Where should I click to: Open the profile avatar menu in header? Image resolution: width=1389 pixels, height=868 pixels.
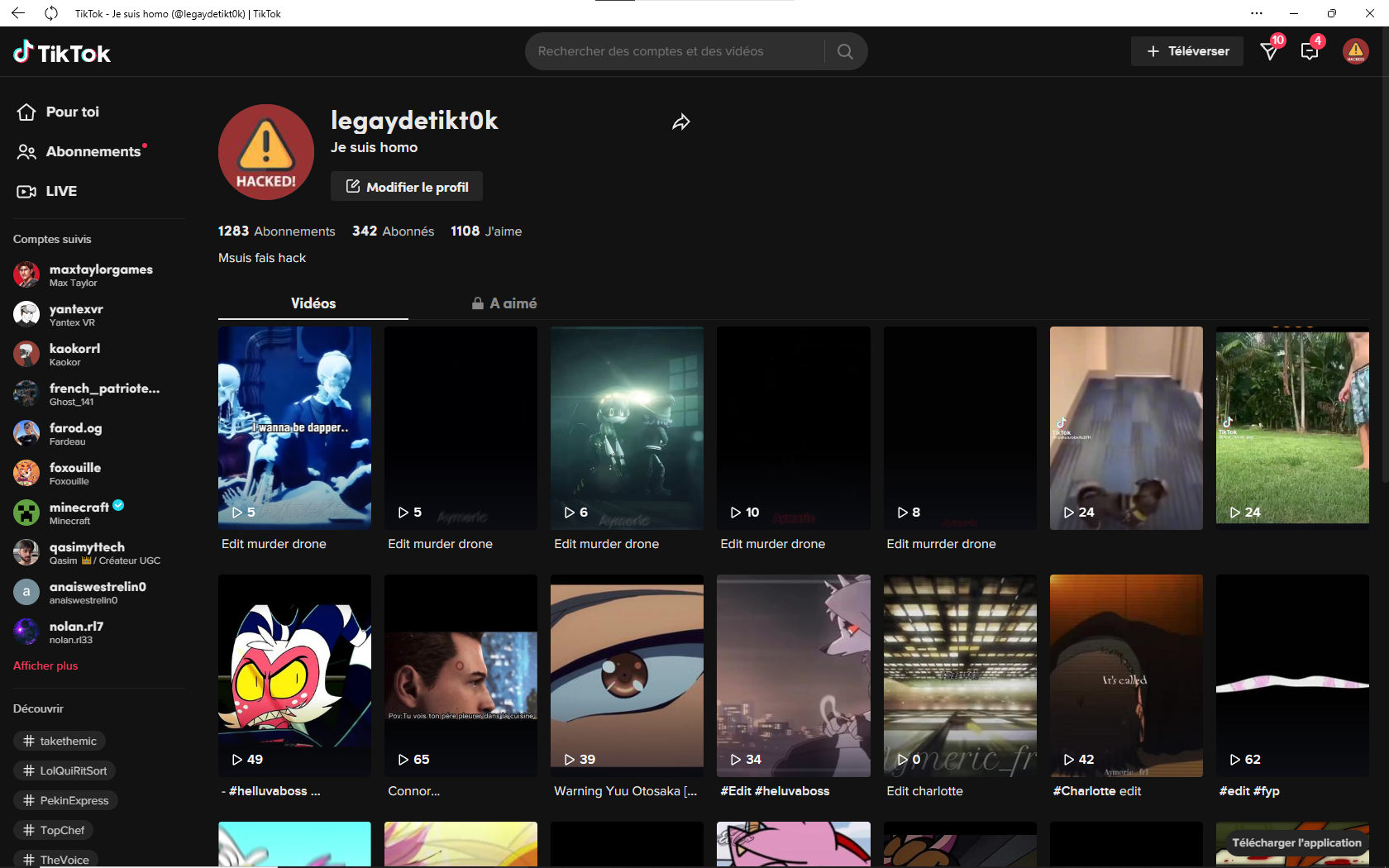click(1355, 51)
